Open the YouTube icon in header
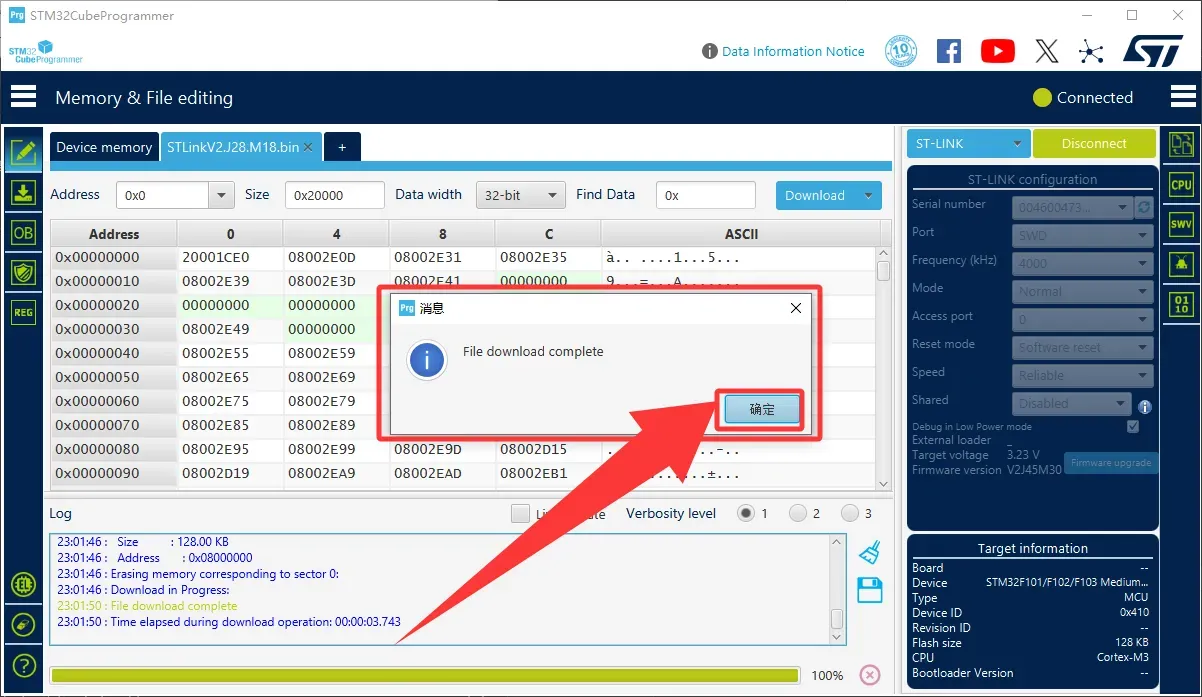 pos(997,51)
